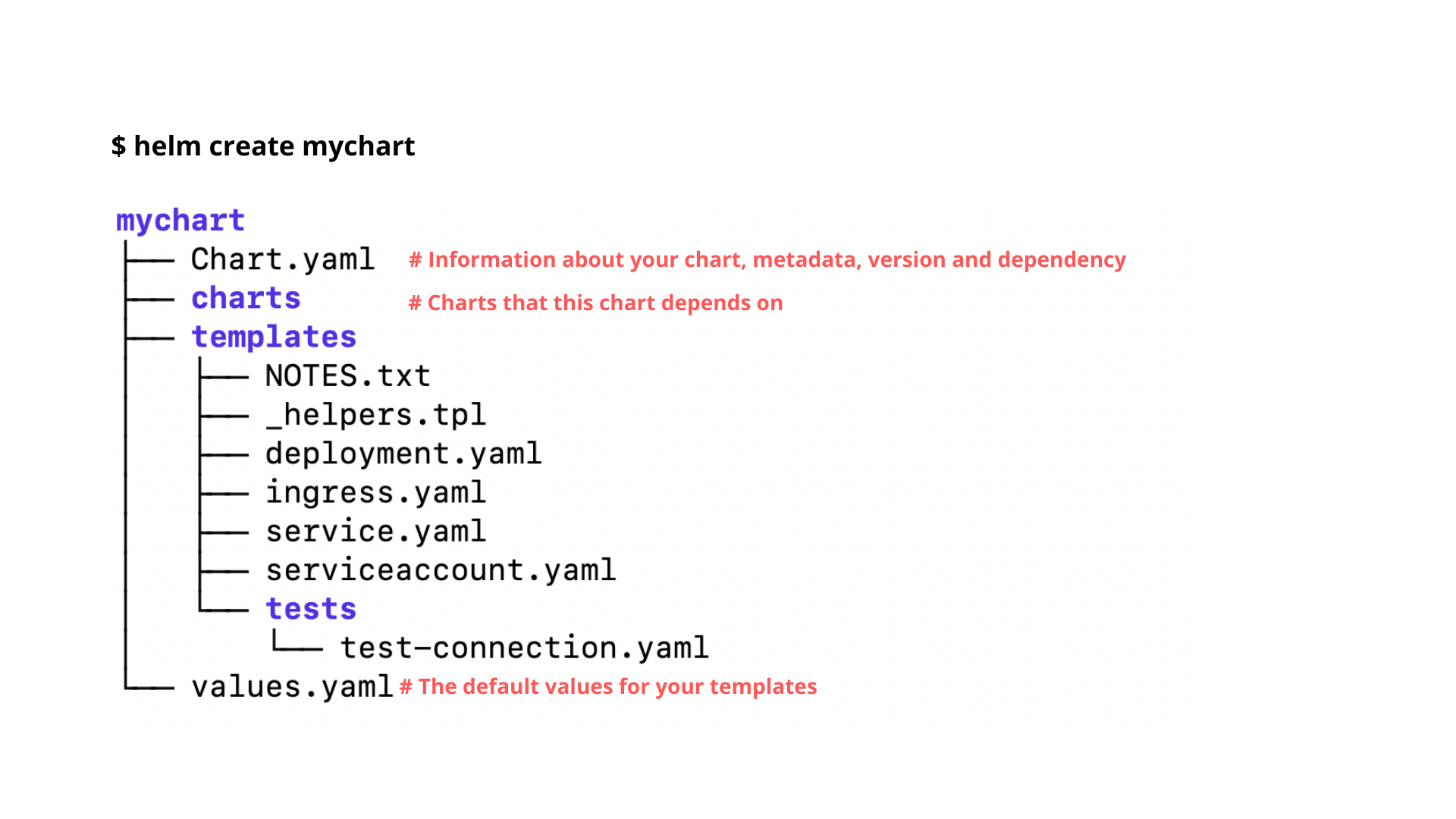Open test-connection.yaml under tests
The width and height of the screenshot is (1456, 819).
point(524,648)
